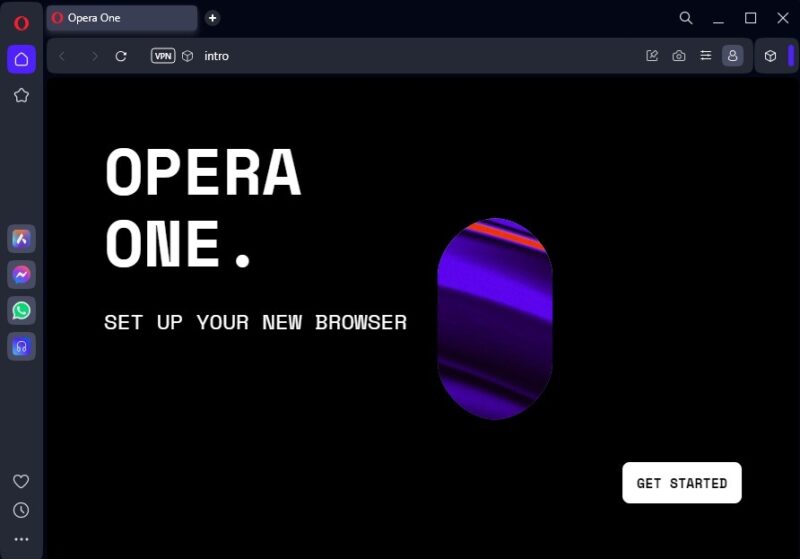
Task: Select the Opera One tab
Action: point(122,18)
